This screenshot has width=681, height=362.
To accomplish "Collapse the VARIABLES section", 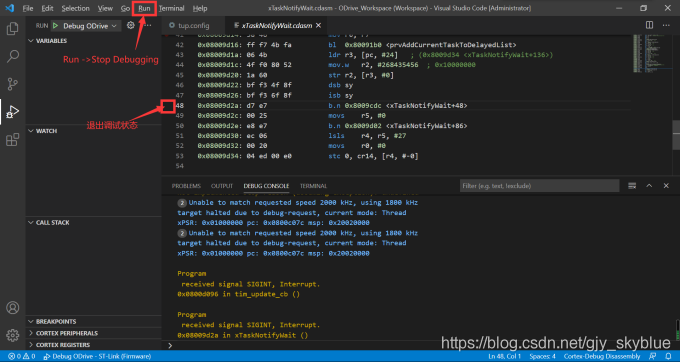I will (x=48, y=40).
